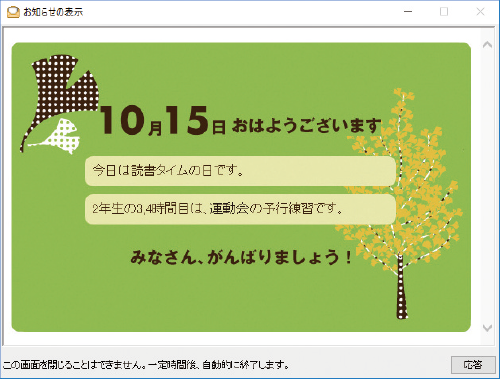Viewport: 500px width, 379px height.
Task: Click the text 2年生の3,4時間目は、運動会の予行練習です。
Action: (x=217, y=209)
